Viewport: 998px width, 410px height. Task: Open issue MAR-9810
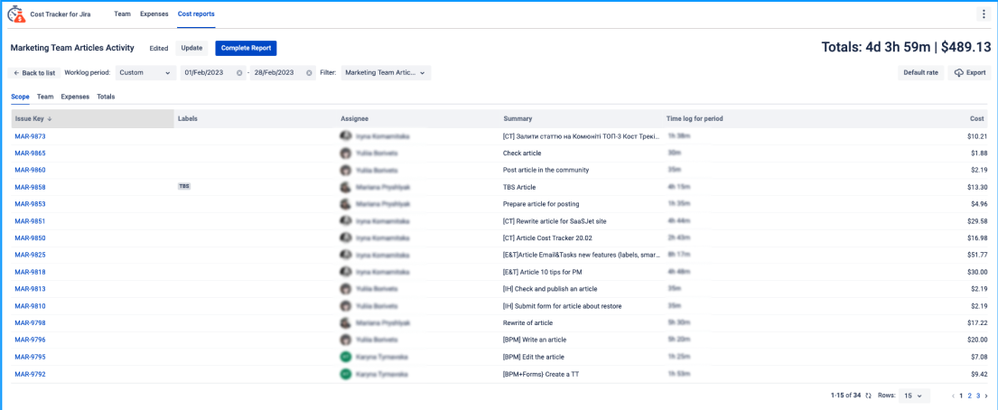[x=30, y=306]
